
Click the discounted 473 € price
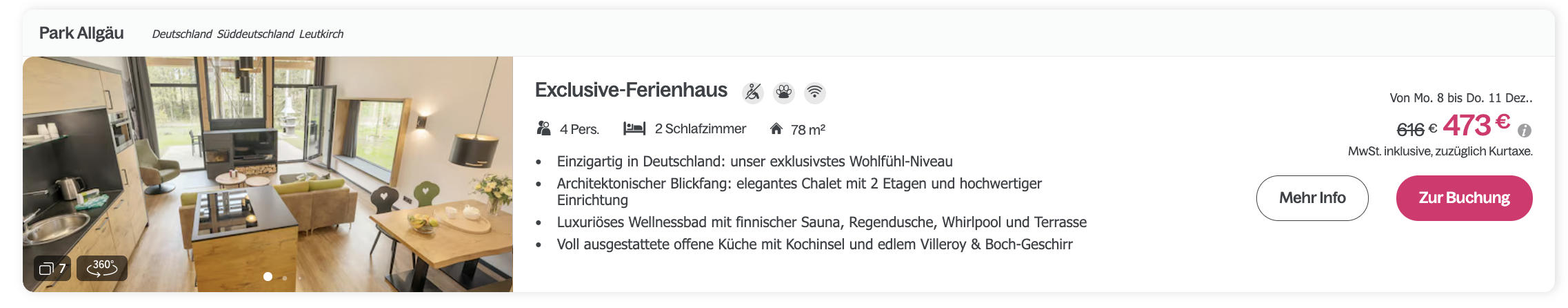coord(1476,125)
